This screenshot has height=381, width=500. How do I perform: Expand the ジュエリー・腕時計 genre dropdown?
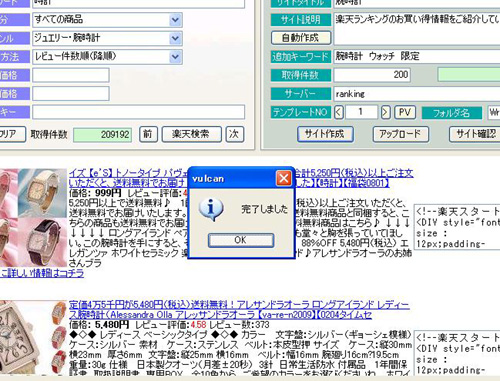pos(175,39)
